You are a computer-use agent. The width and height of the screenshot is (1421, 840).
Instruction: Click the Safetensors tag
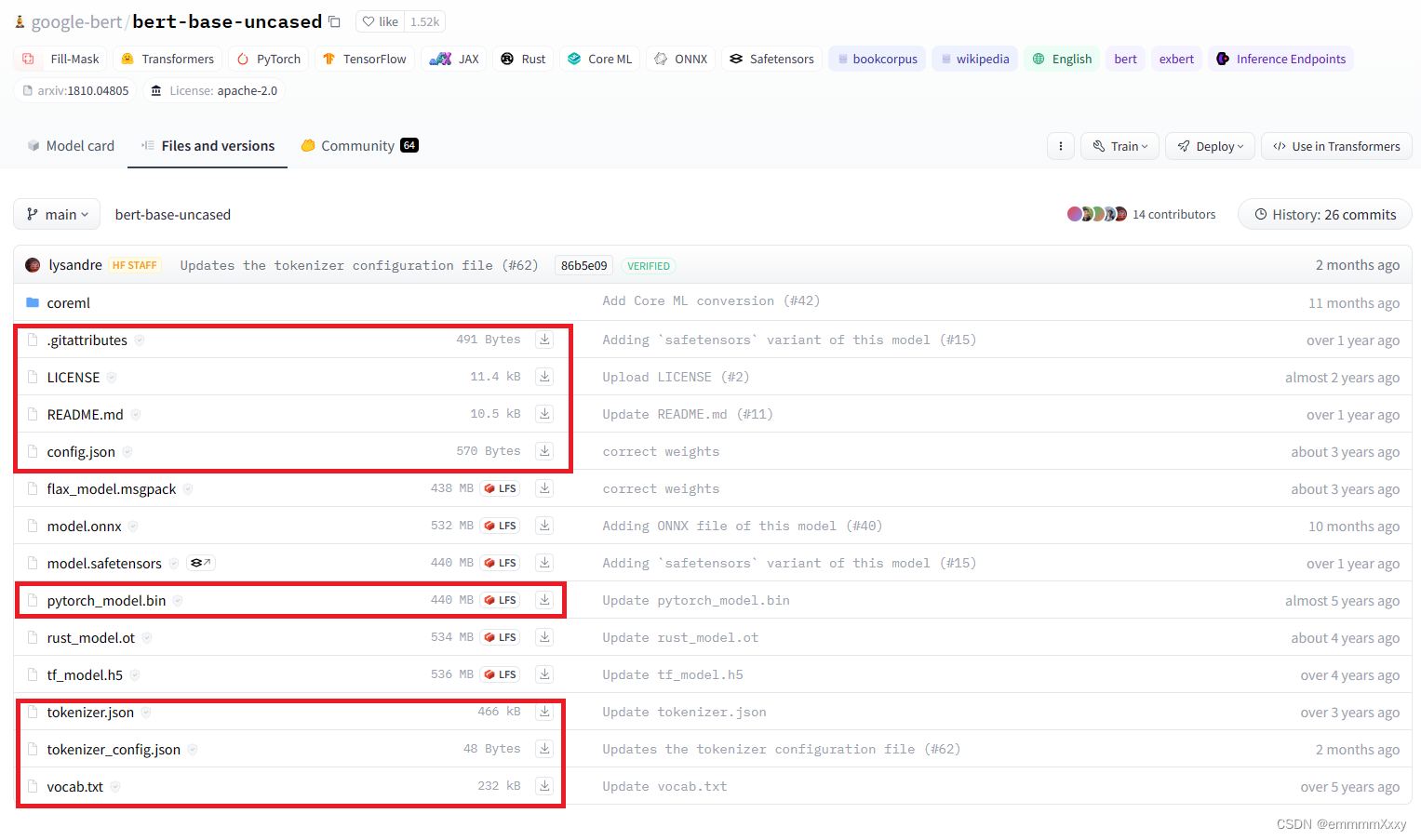[771, 59]
